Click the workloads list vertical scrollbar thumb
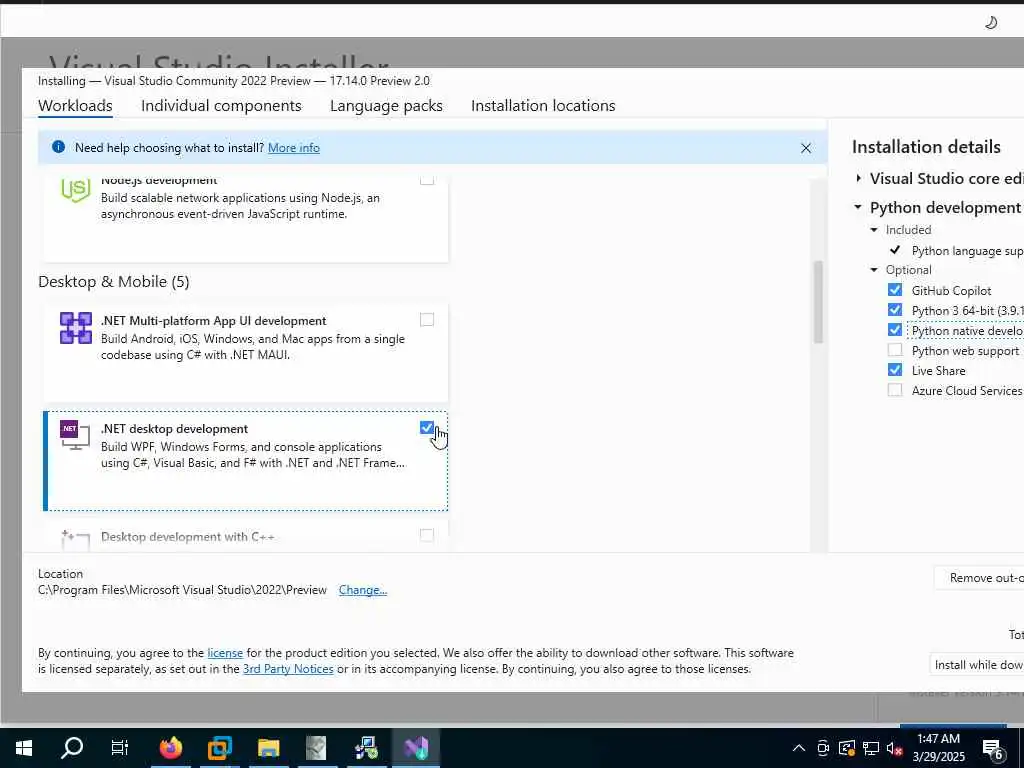Screen dimensions: 1024x768 tap(818, 302)
